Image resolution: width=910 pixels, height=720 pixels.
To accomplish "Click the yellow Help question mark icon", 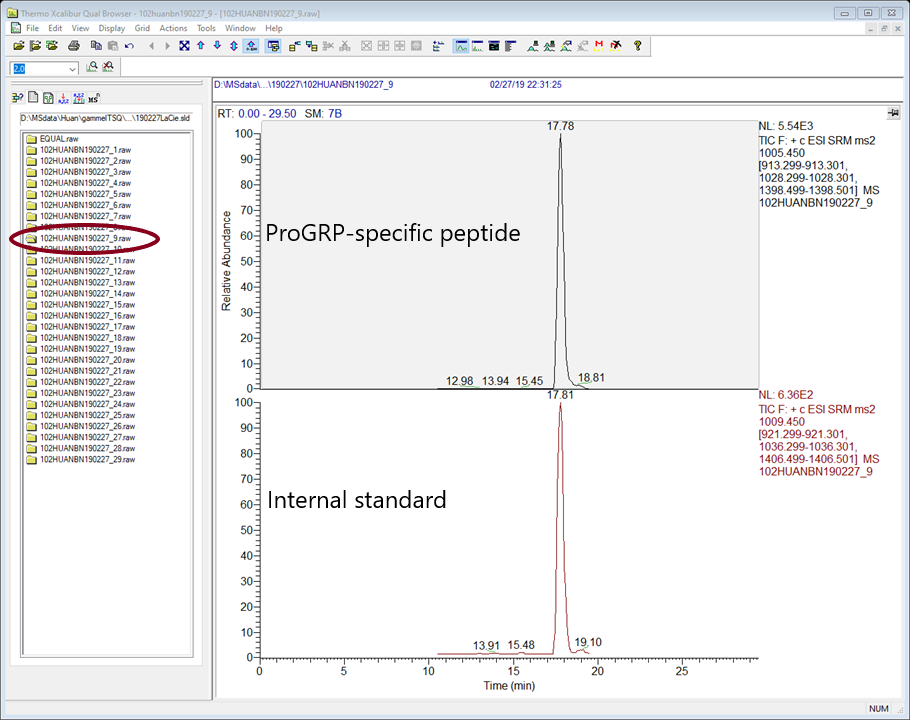I will click(x=637, y=46).
